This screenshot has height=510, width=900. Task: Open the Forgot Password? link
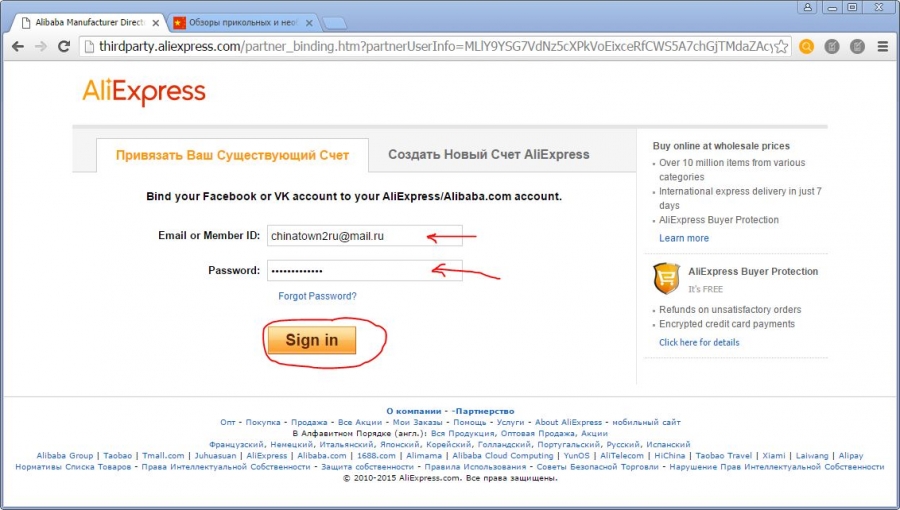pyautogui.click(x=317, y=296)
